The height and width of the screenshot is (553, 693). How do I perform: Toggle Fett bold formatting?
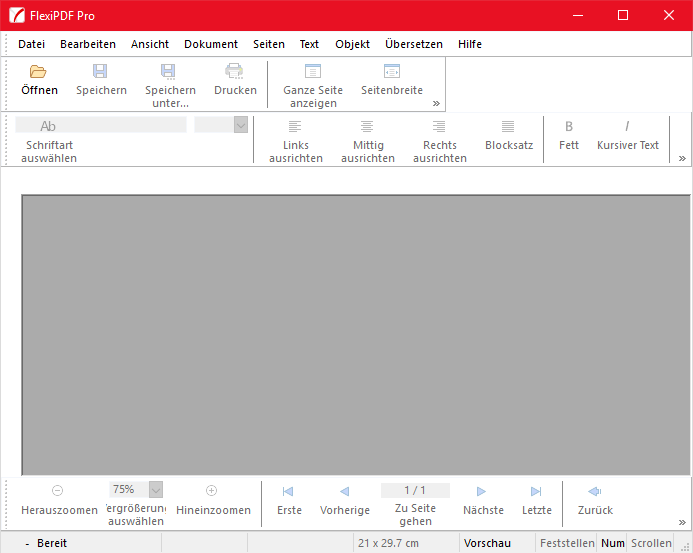(569, 127)
